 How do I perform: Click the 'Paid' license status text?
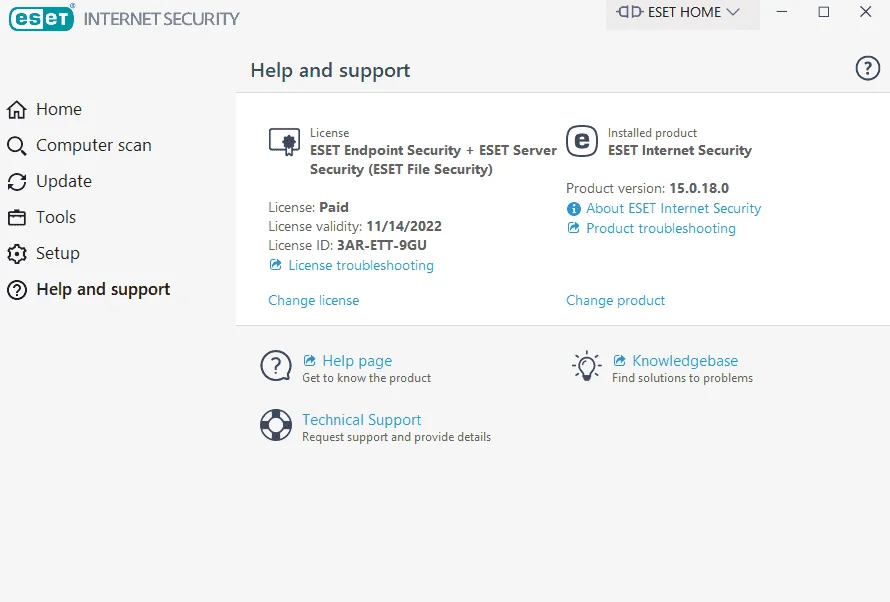pyautogui.click(x=334, y=207)
